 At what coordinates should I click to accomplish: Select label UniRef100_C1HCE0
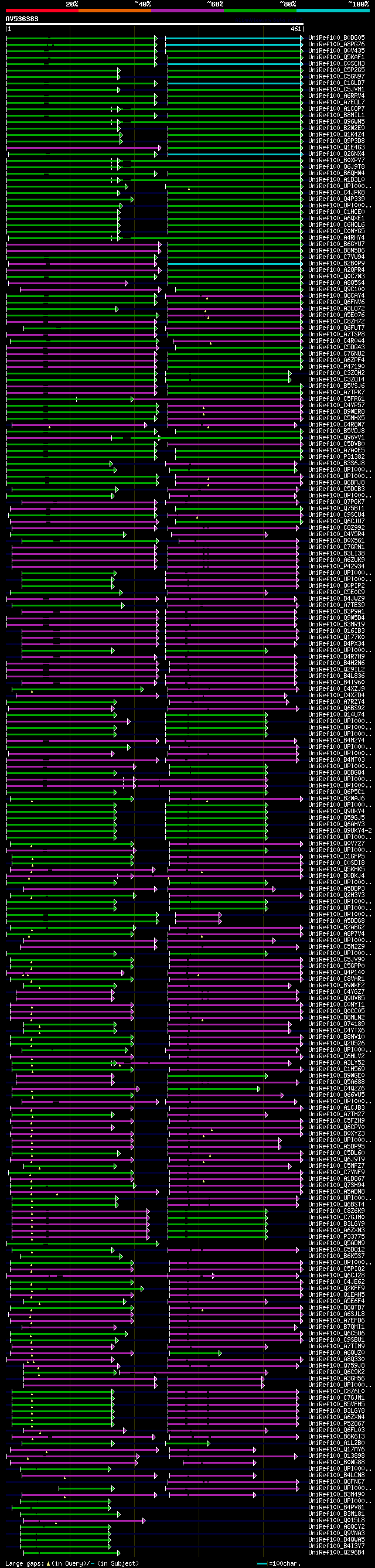click(337, 212)
